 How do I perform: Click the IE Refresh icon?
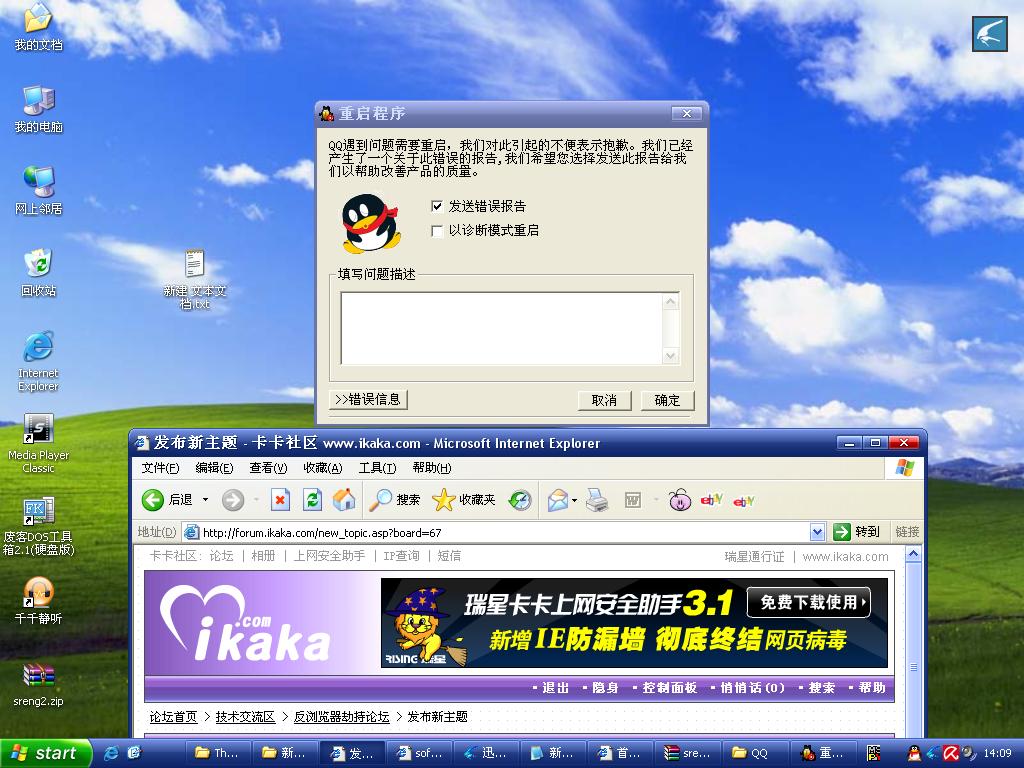pyautogui.click(x=313, y=500)
